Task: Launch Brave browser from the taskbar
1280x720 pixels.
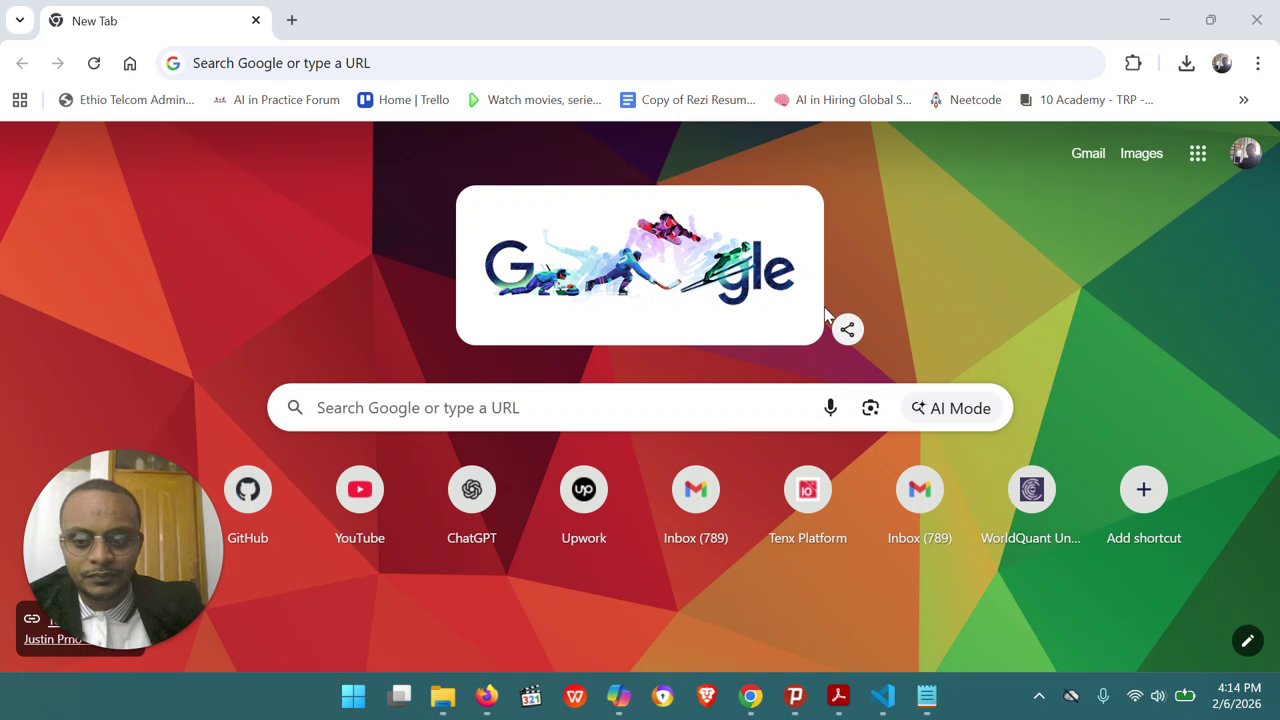Action: point(707,696)
